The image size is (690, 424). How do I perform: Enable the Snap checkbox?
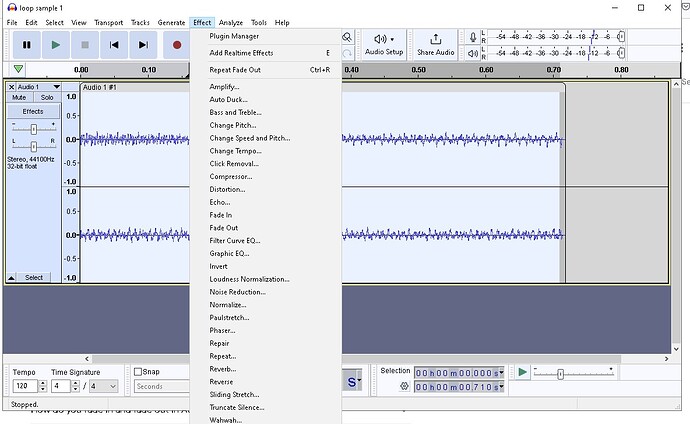pos(138,372)
